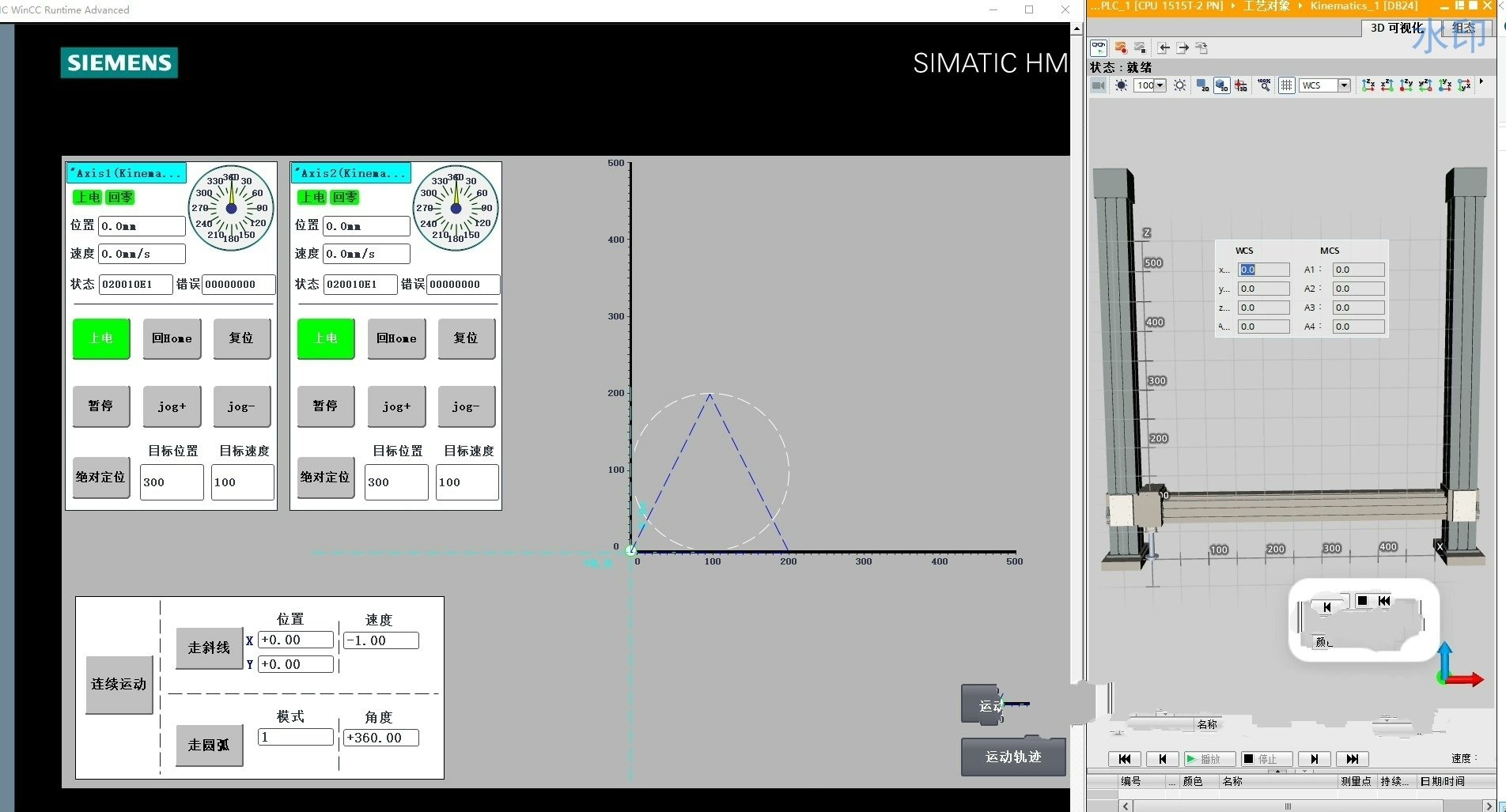Image resolution: width=1506 pixels, height=812 pixels.
Task: Click the trace table right scroll arrow
Action: tap(1489, 806)
